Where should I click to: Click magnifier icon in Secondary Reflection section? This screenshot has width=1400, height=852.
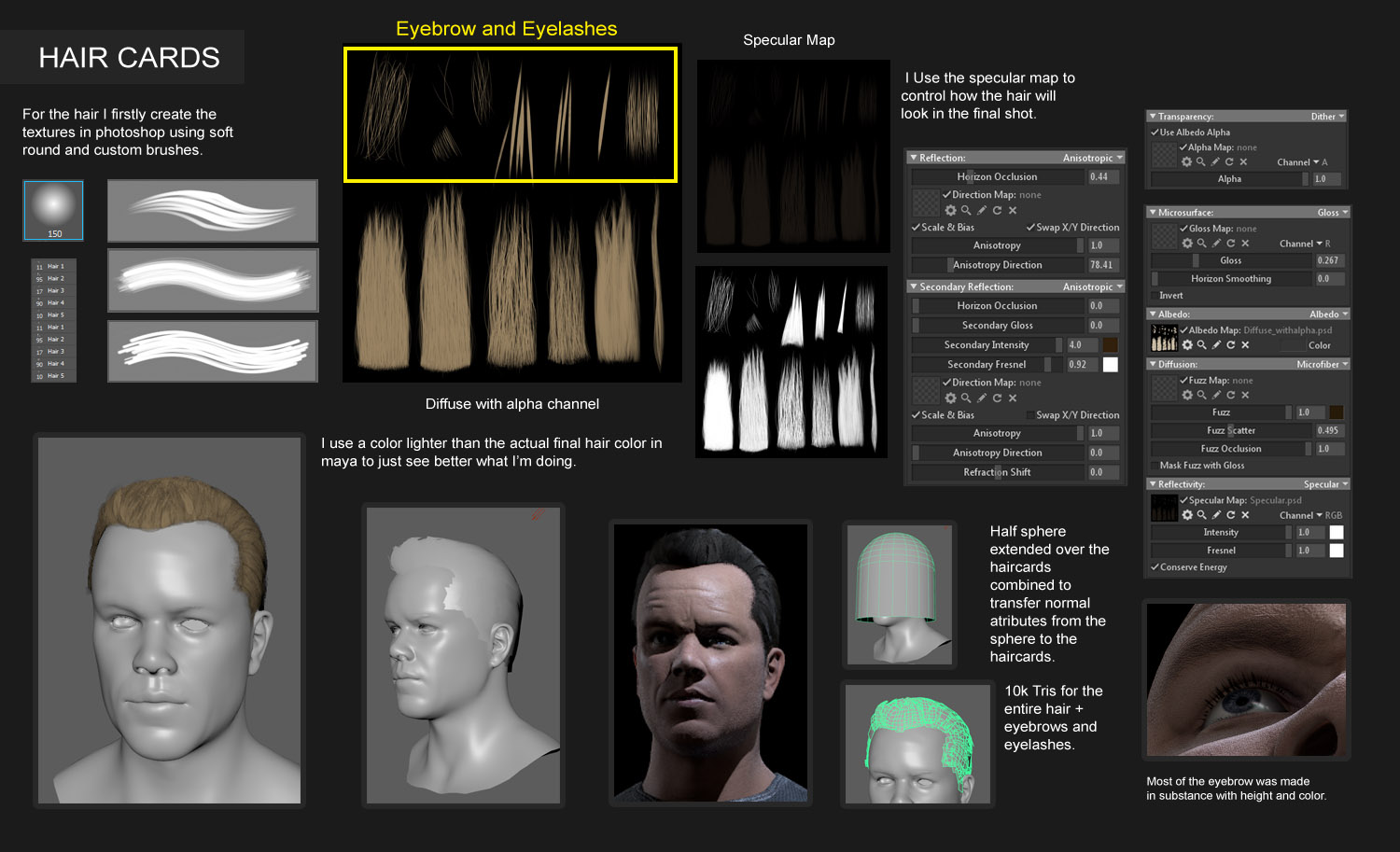tap(966, 398)
